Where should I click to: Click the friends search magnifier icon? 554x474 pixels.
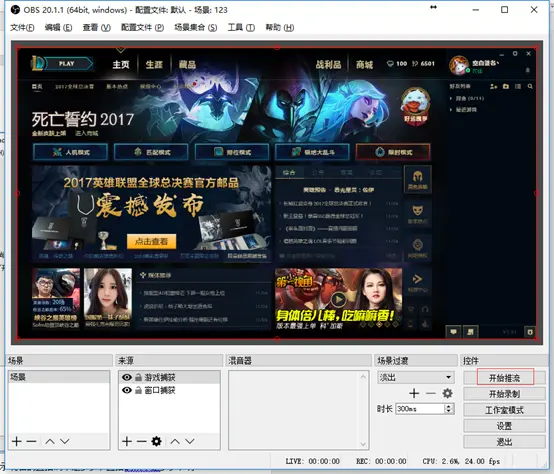click(x=530, y=86)
